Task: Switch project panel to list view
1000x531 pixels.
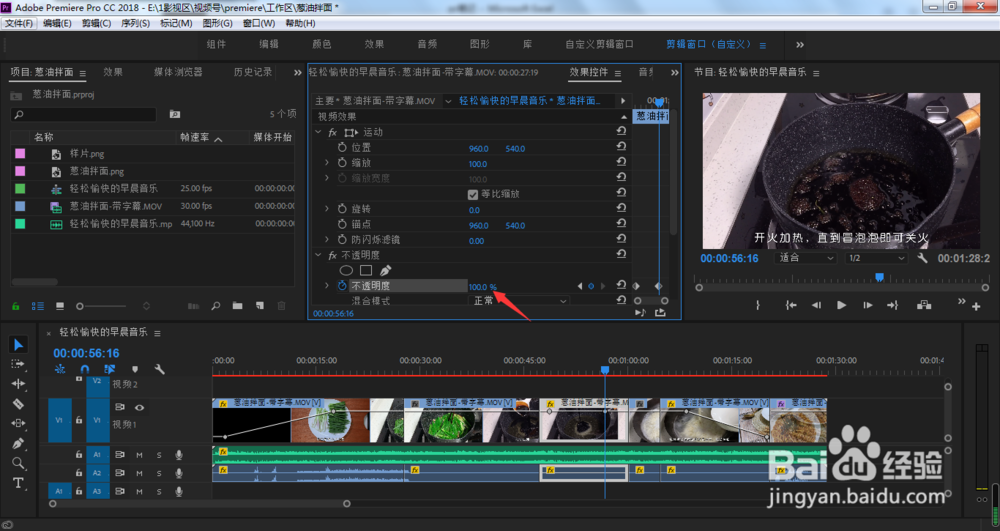Action: point(38,307)
